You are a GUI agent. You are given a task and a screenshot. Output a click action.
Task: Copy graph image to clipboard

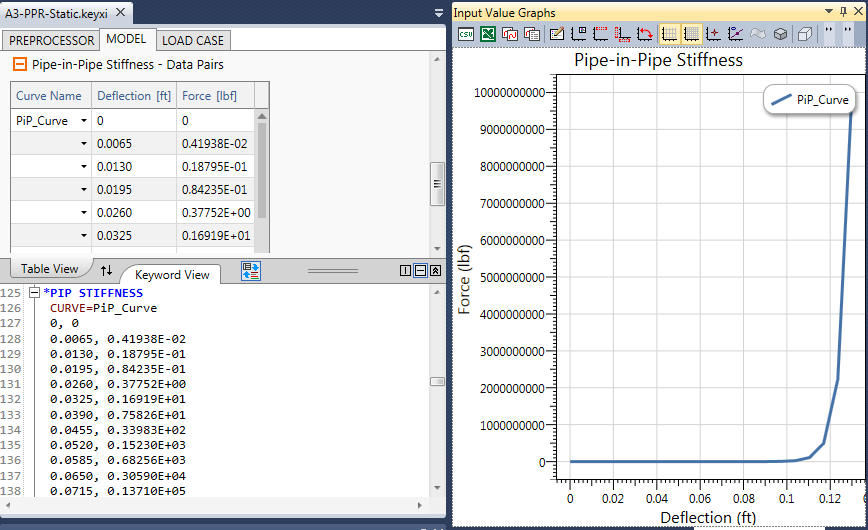[x=510, y=34]
